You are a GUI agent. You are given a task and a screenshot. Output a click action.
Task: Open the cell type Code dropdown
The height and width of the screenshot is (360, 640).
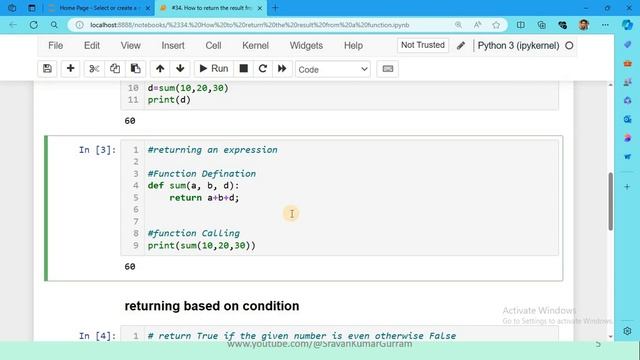pos(333,69)
